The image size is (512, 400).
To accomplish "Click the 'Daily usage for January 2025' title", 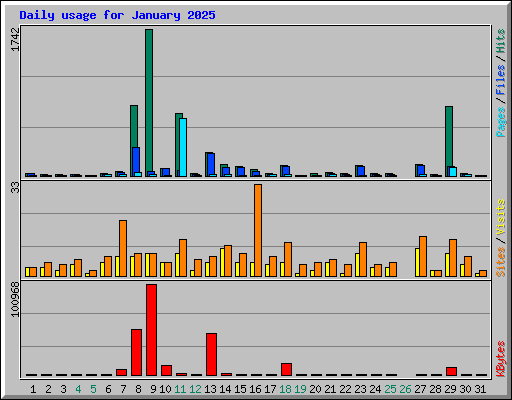I will click(117, 15).
